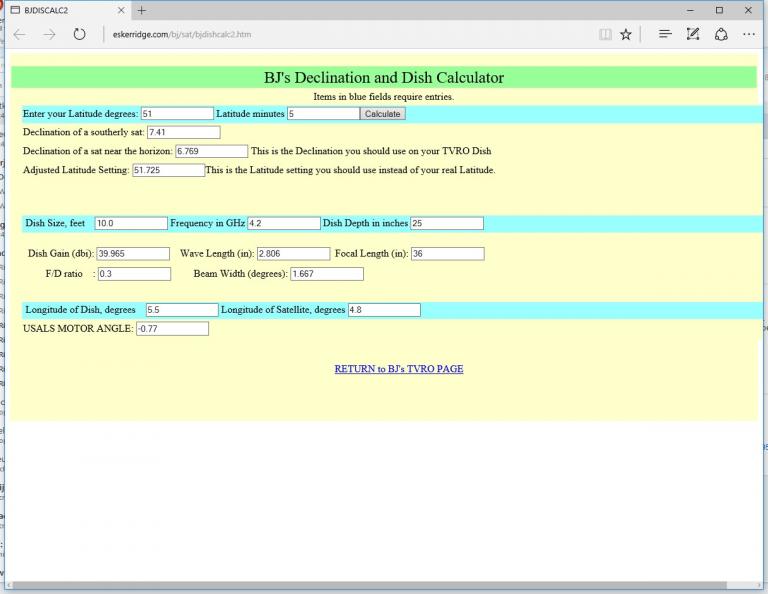Select the Longitude of Satellite field
This screenshot has width=768, height=594.
(384, 310)
